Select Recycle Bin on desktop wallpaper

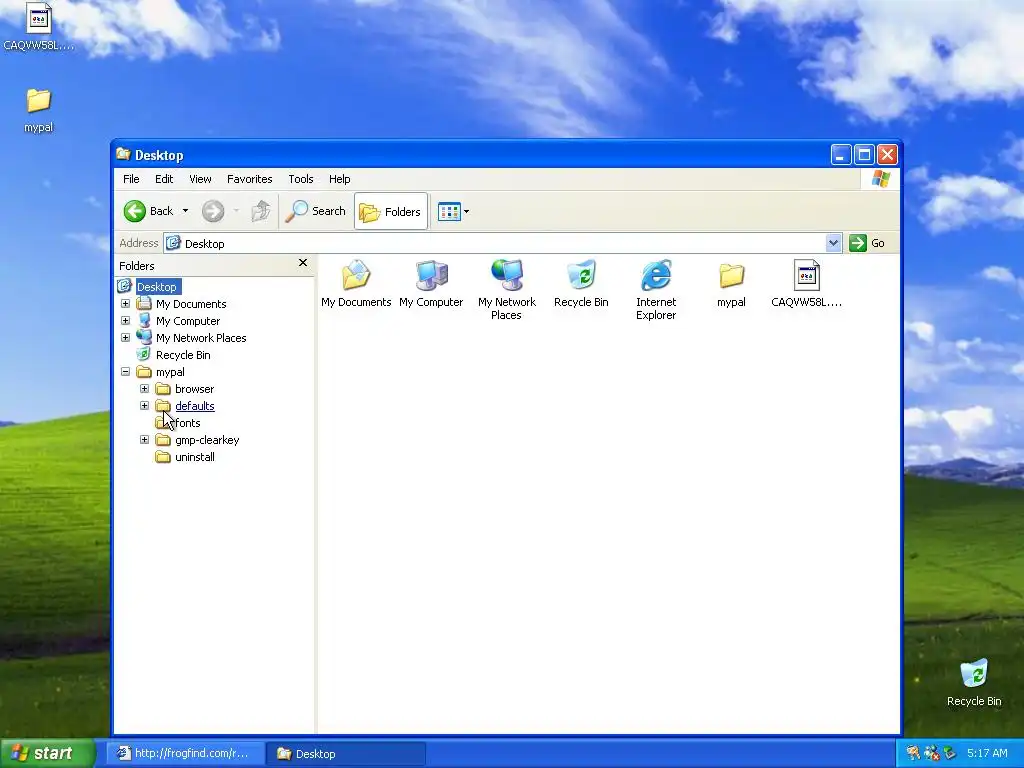click(974, 683)
